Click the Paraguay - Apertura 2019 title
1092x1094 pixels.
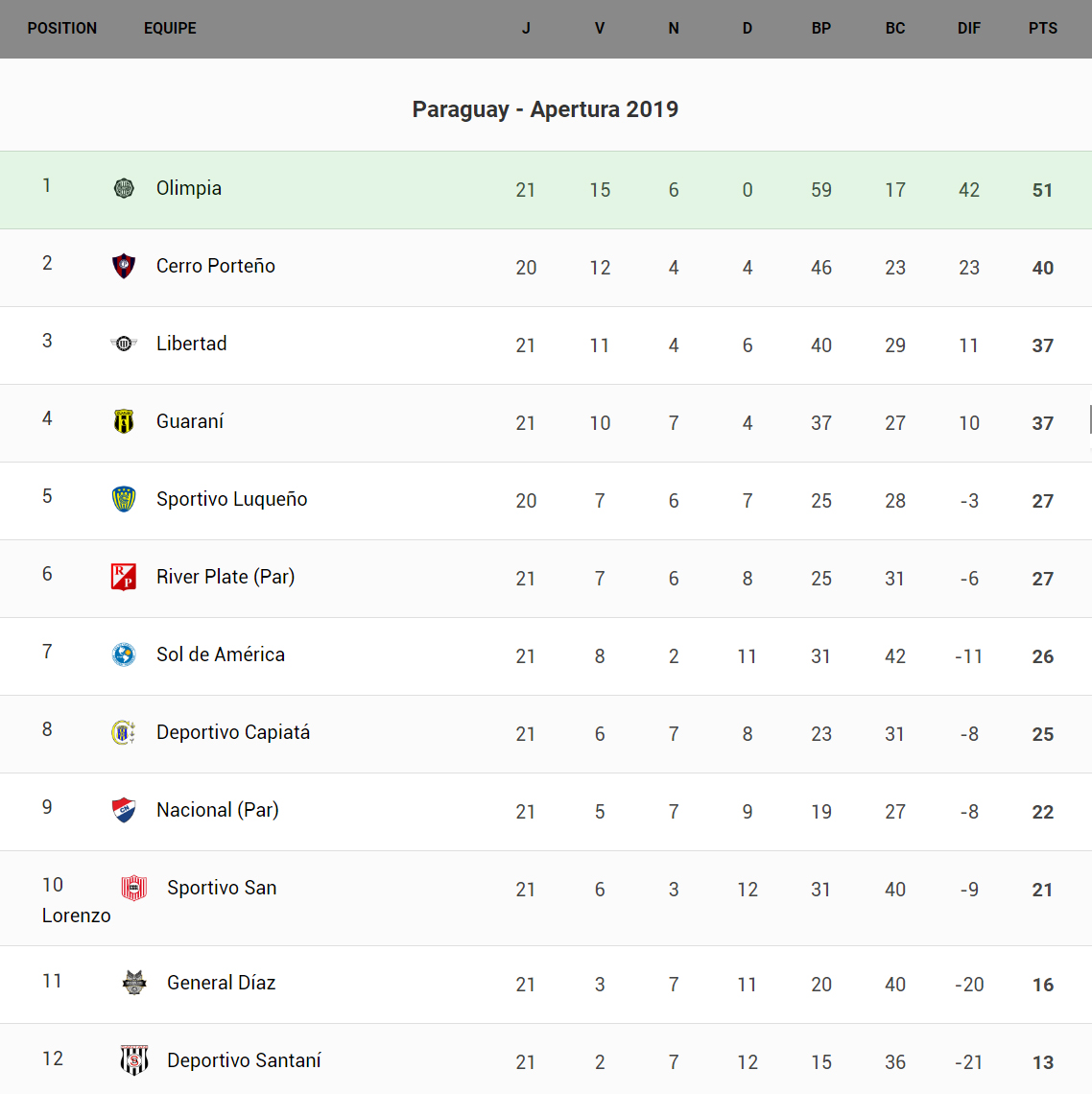(545, 109)
